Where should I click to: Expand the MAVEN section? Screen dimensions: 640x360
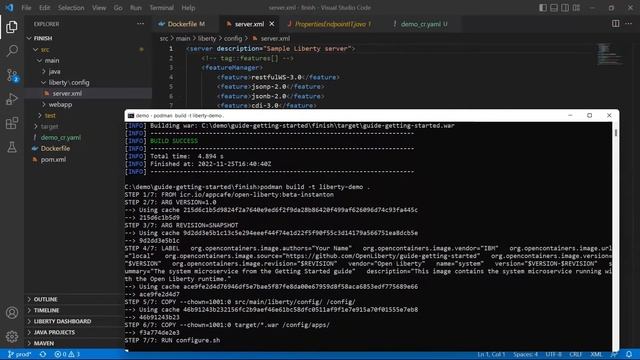44,343
